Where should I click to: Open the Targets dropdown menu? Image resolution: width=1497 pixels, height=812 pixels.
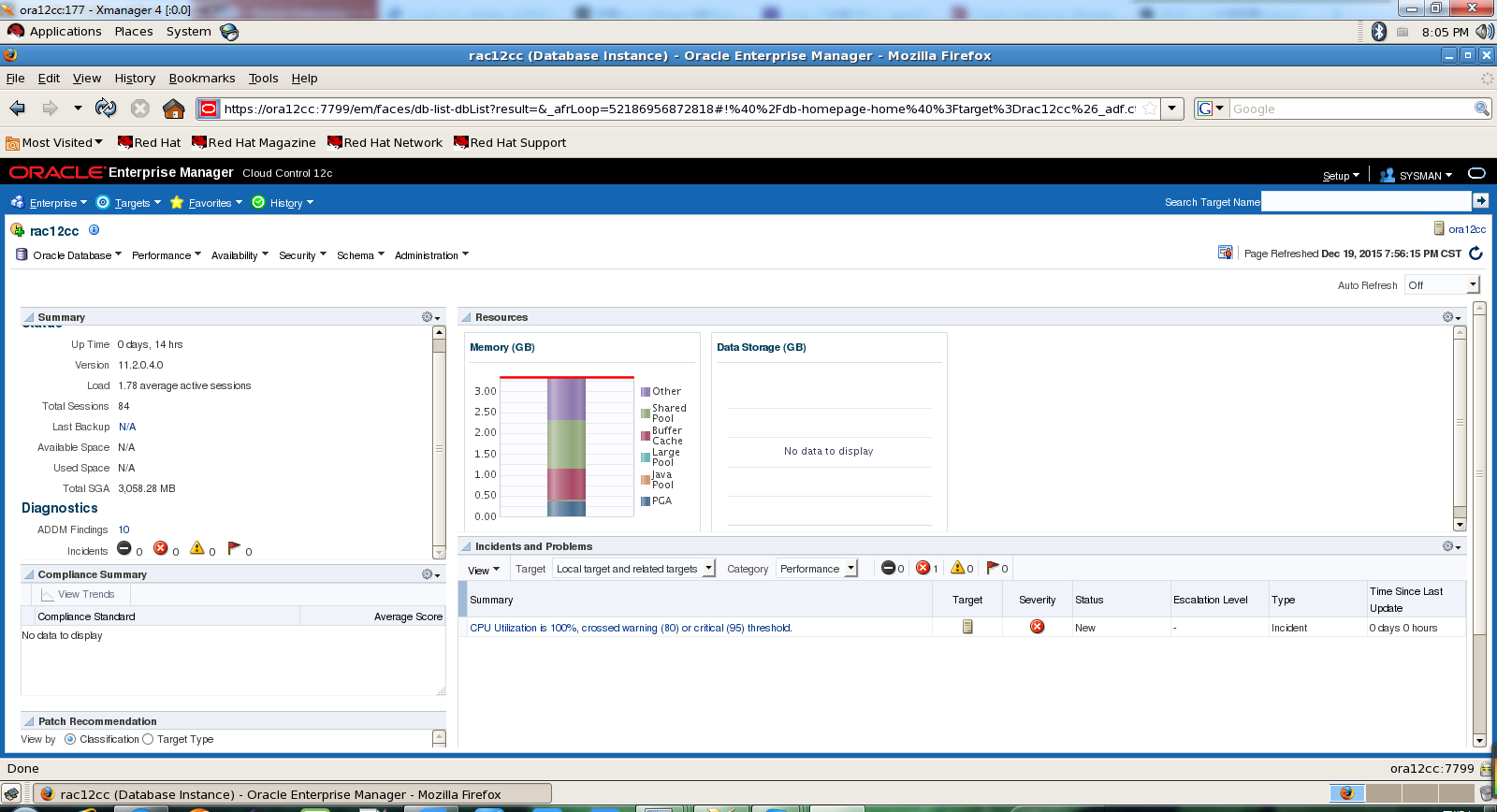click(x=128, y=202)
